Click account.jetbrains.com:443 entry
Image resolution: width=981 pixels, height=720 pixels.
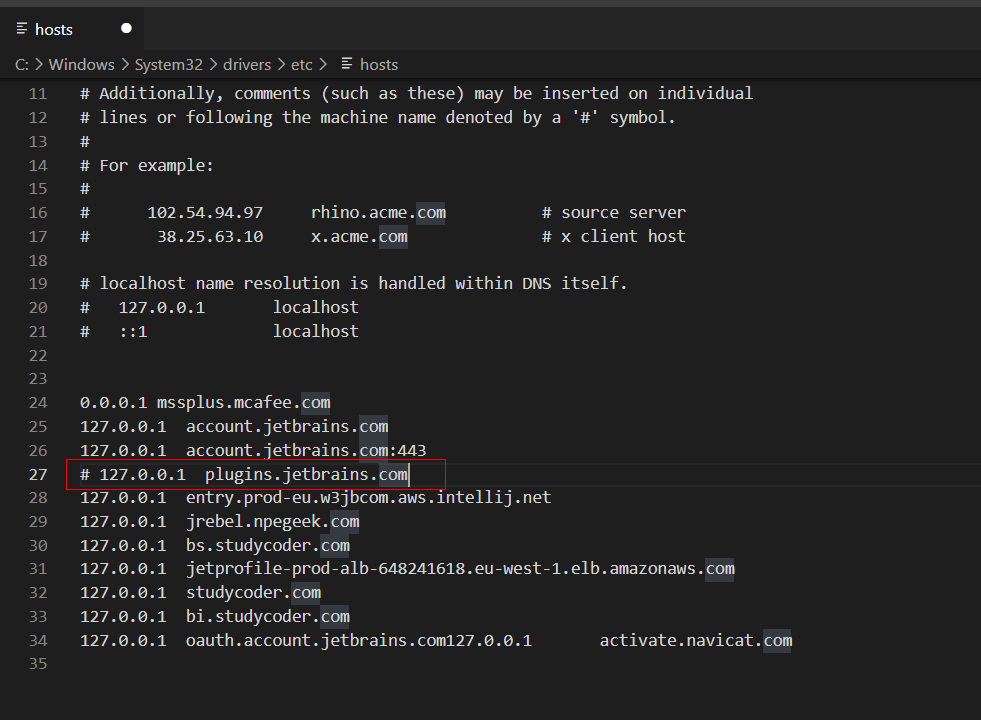click(306, 450)
